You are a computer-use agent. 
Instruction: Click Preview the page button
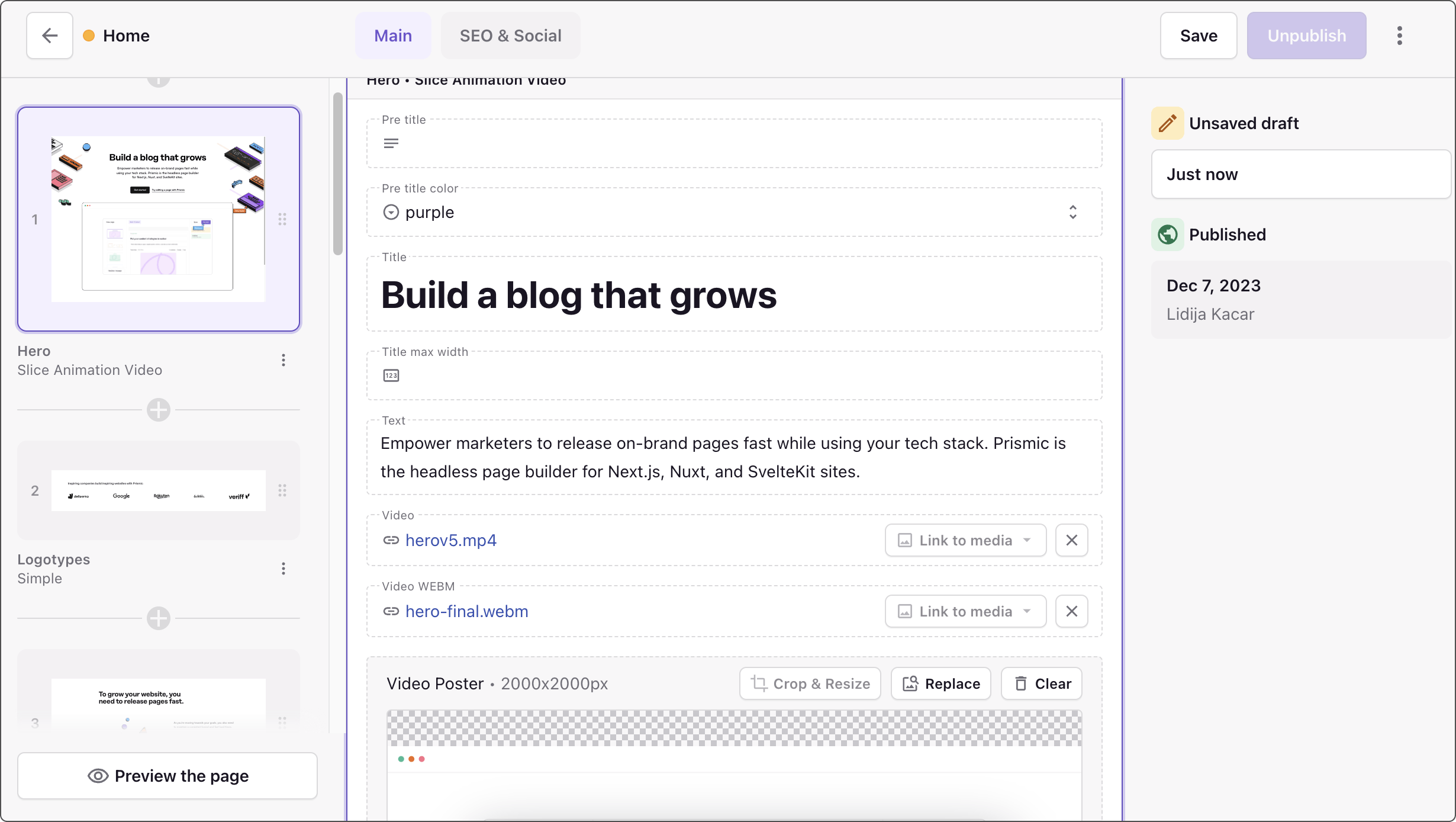point(167,776)
